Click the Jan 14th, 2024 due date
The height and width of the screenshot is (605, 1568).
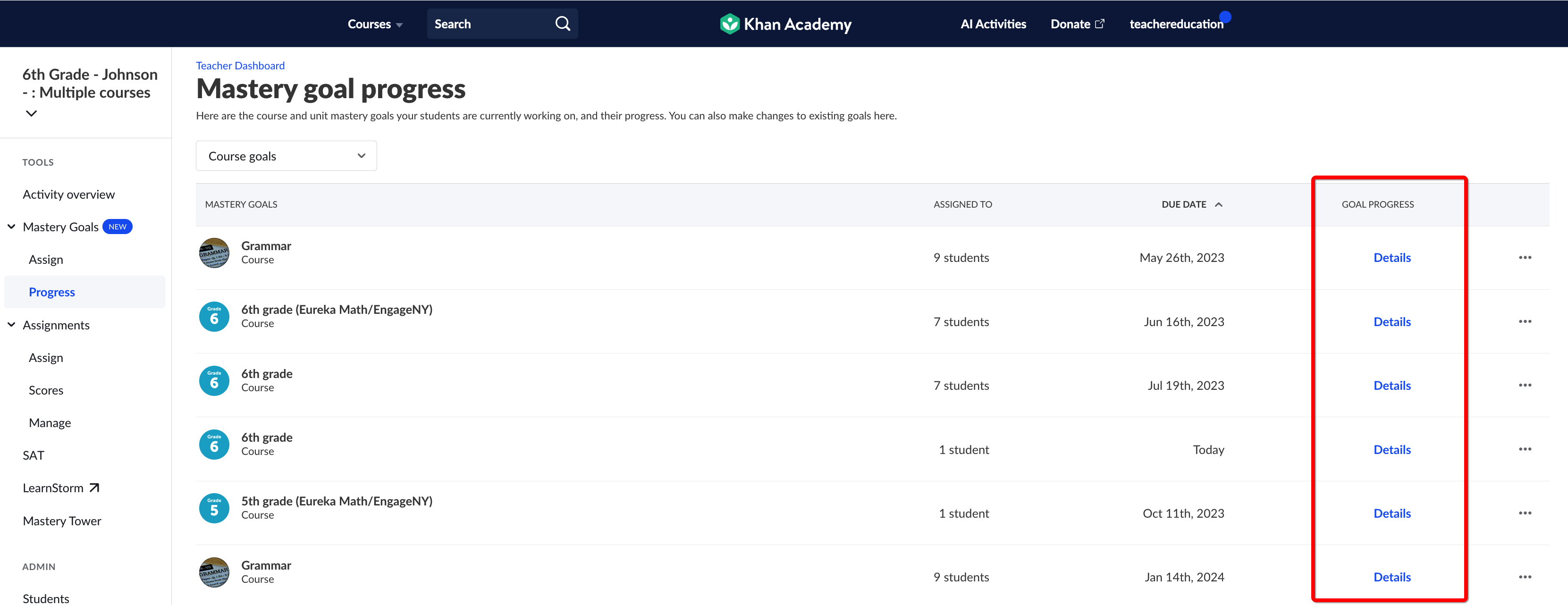point(1184,577)
